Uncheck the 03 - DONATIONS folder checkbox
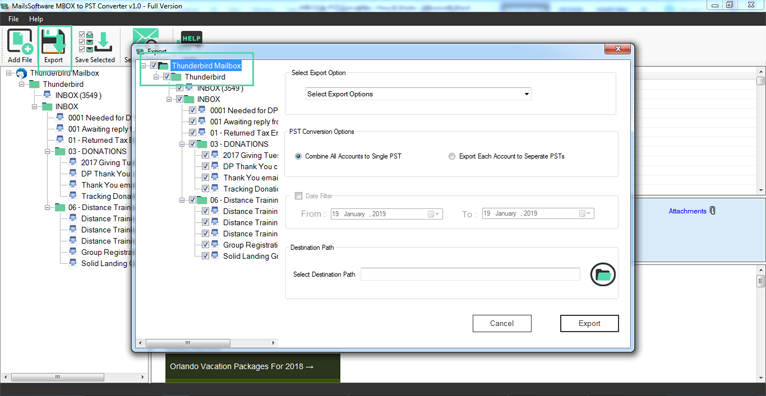Viewport: 766px width, 396px height. point(192,145)
